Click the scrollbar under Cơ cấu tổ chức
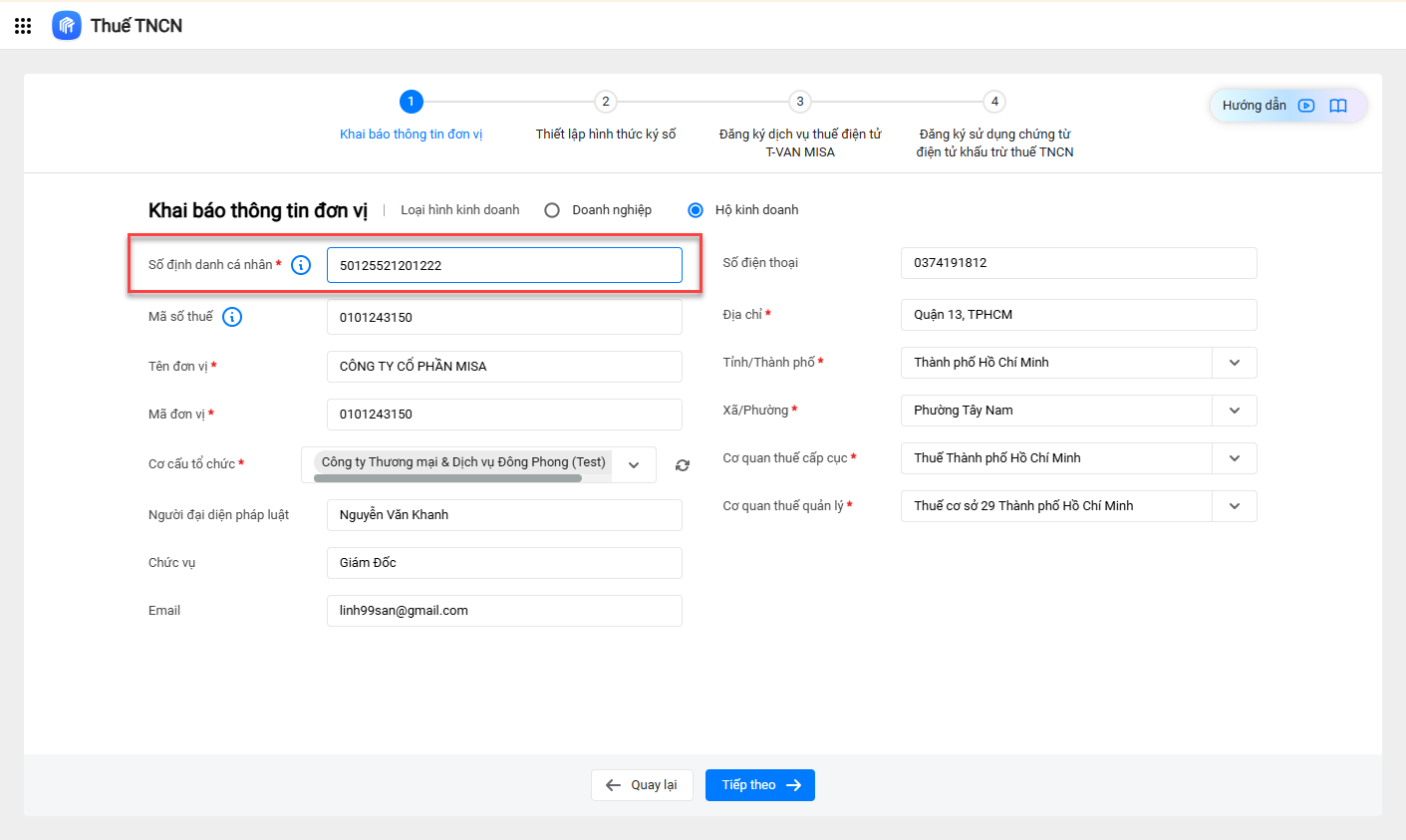1406x840 pixels. click(447, 478)
